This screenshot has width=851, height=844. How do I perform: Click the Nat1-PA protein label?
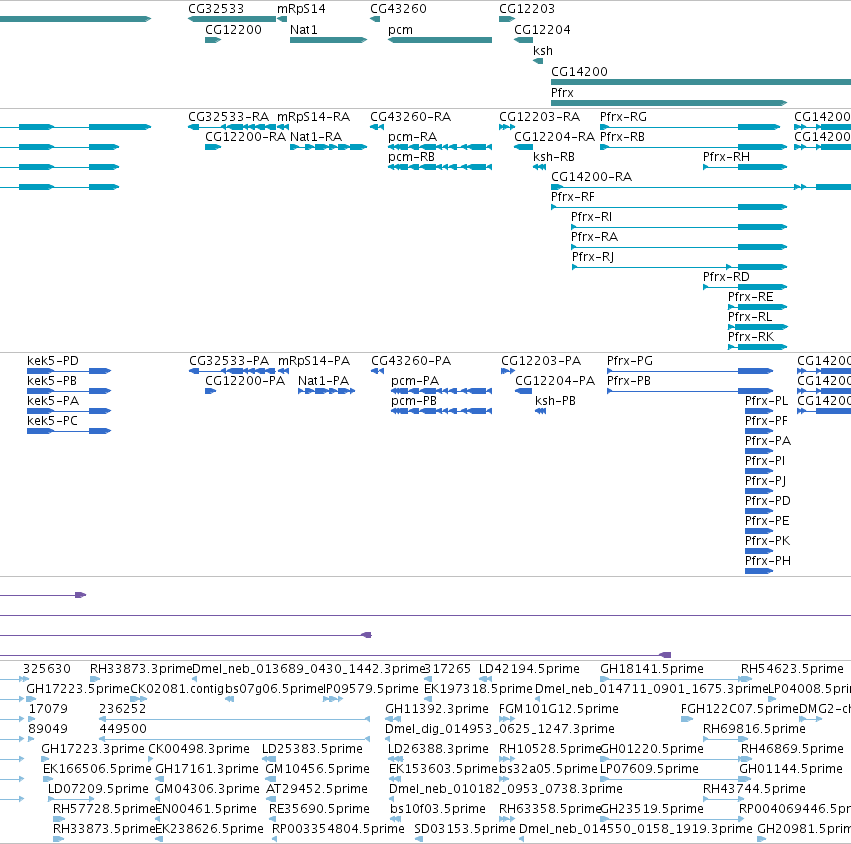click(323, 381)
